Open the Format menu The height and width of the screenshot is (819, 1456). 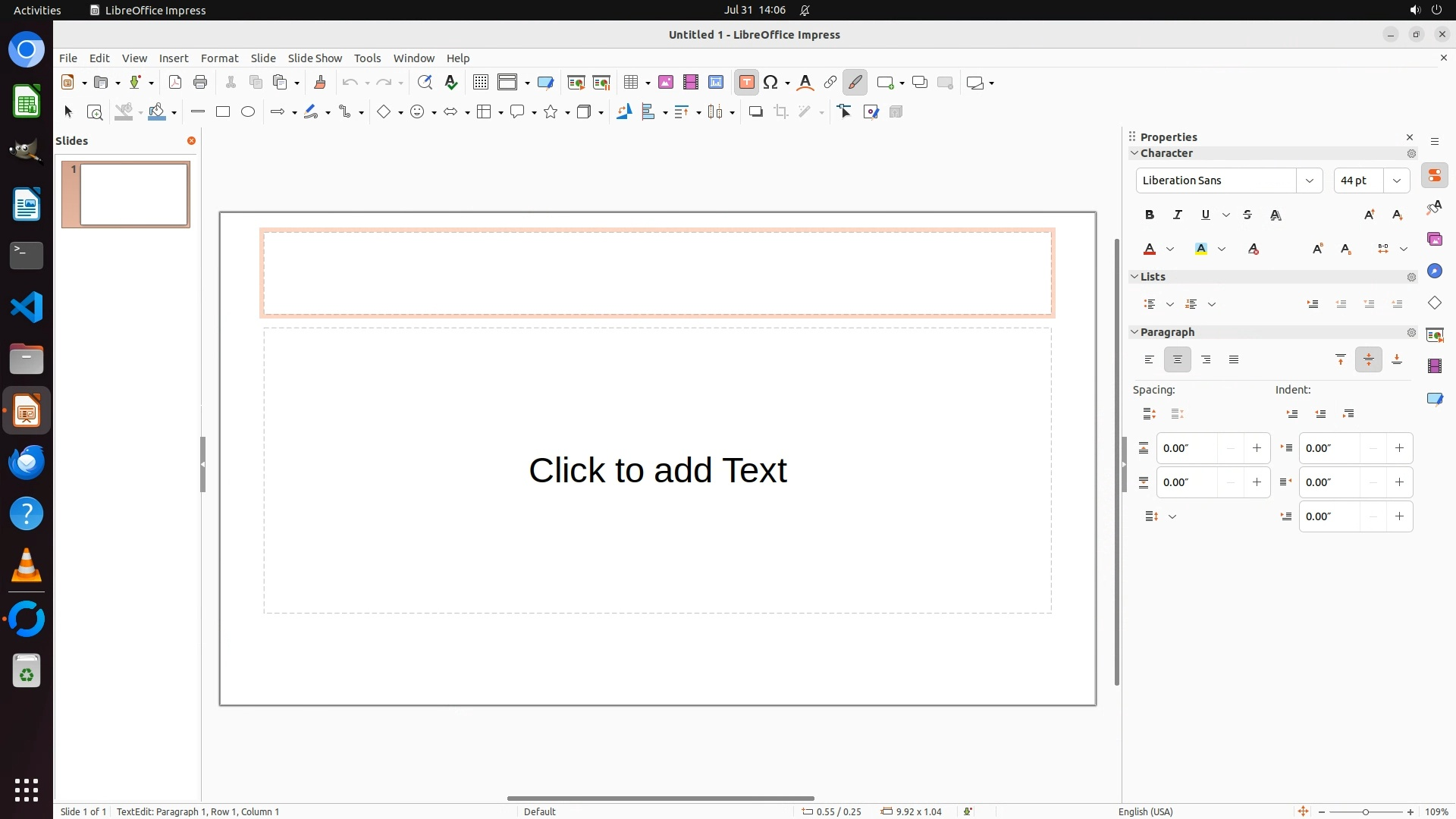coord(219,58)
